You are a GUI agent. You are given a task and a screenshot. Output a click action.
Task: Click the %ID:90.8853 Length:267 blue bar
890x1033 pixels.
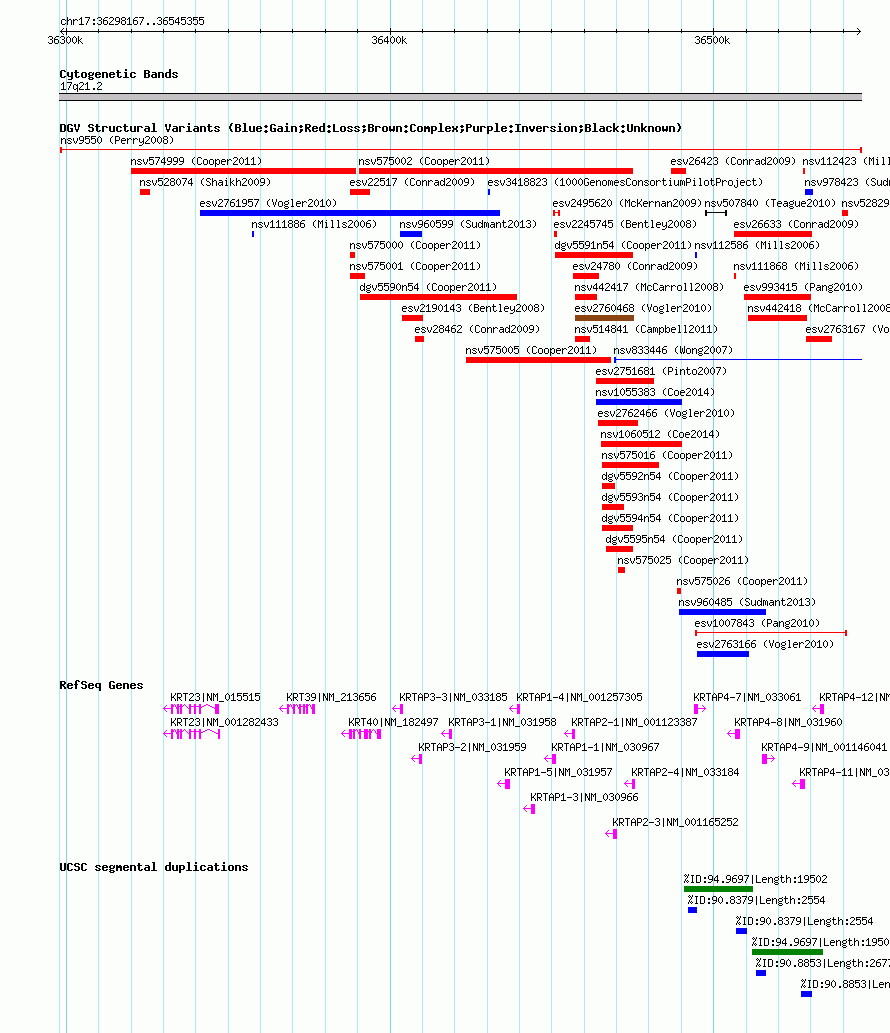pyautogui.click(x=761, y=974)
